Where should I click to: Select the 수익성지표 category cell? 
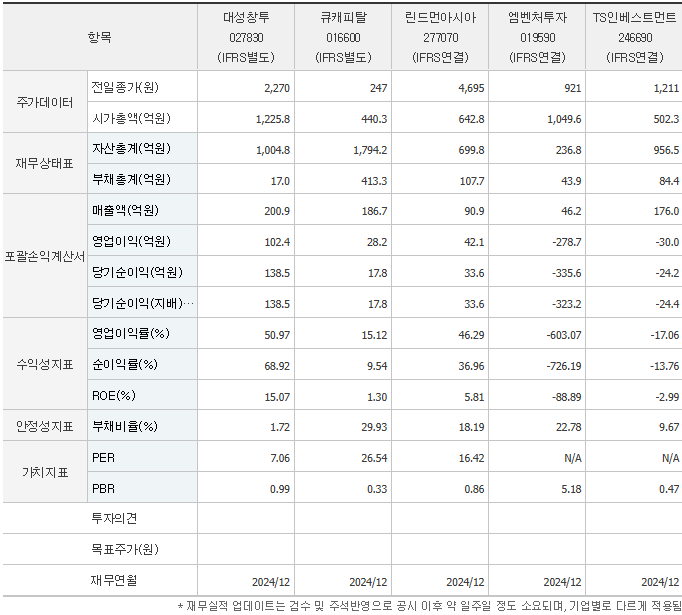(45, 364)
